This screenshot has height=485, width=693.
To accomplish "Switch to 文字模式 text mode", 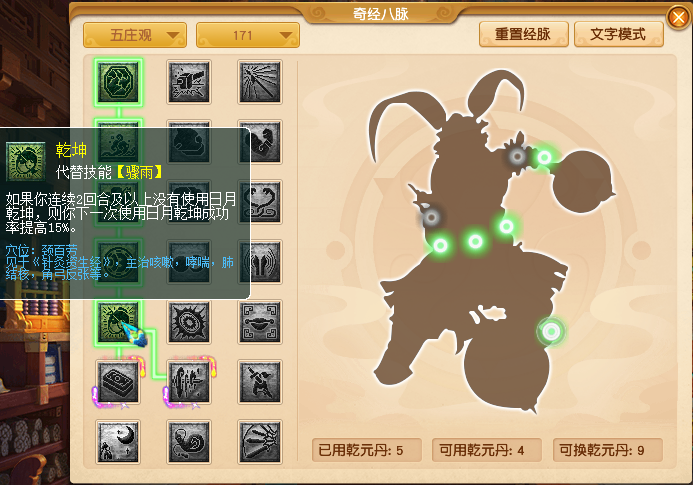I will click(x=618, y=34).
